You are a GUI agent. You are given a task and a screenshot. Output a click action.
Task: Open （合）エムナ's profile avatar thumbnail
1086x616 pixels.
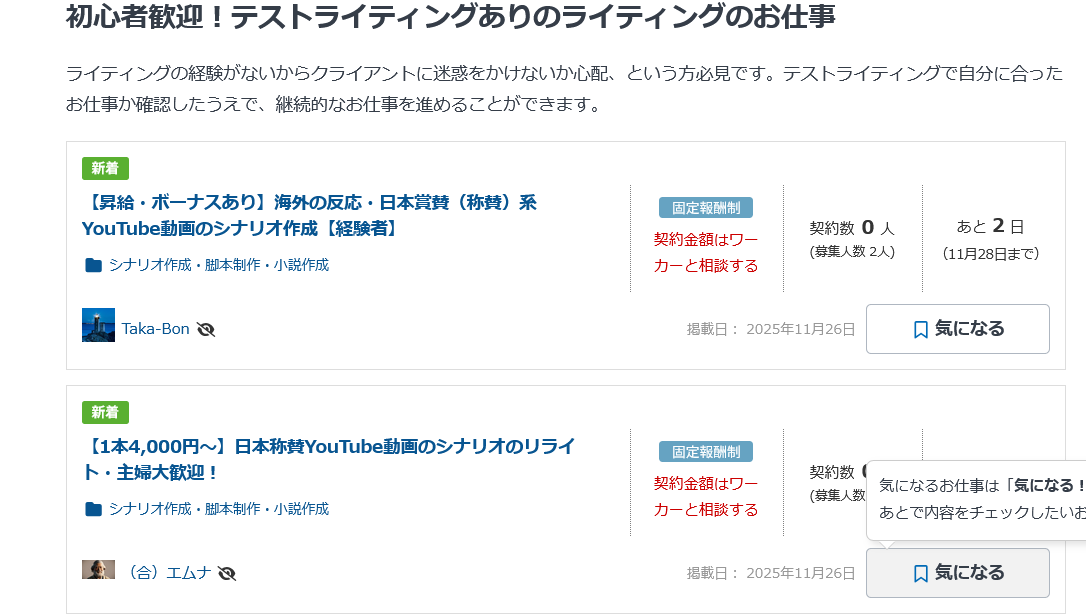(98, 569)
